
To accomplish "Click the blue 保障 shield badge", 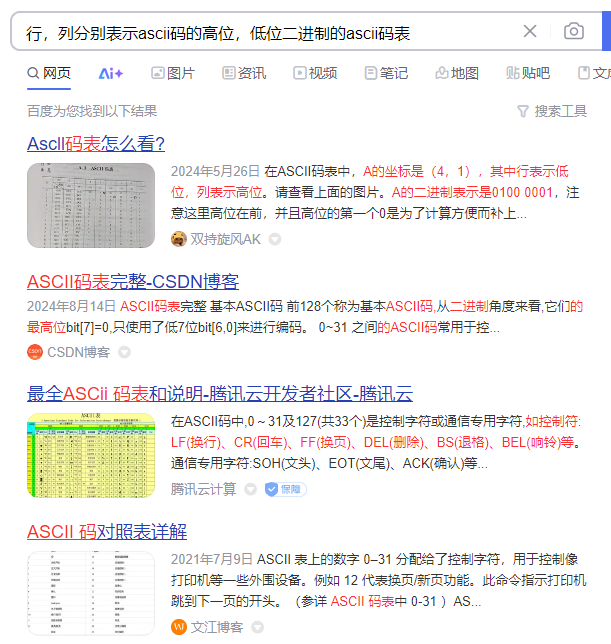I will tap(285, 489).
